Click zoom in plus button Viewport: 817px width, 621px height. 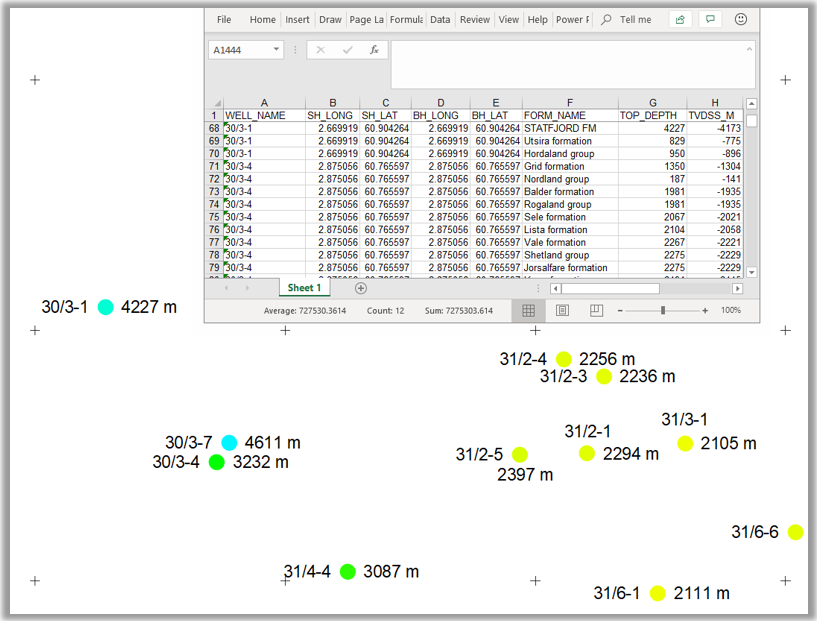(705, 311)
